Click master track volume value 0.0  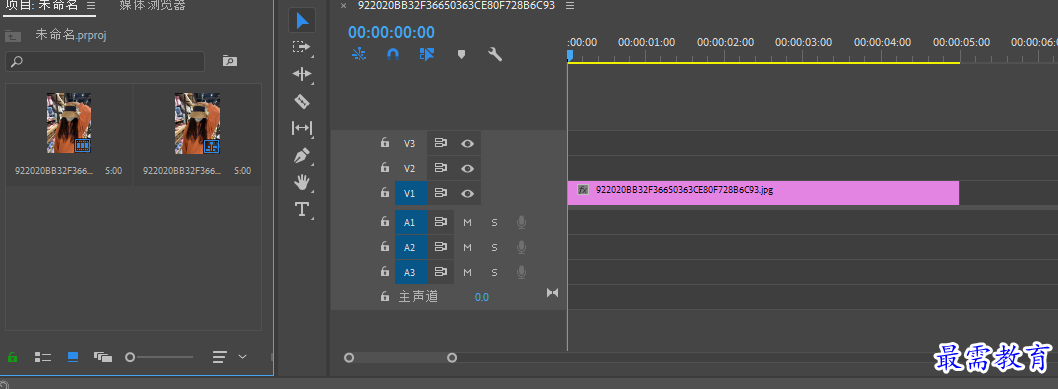(482, 297)
